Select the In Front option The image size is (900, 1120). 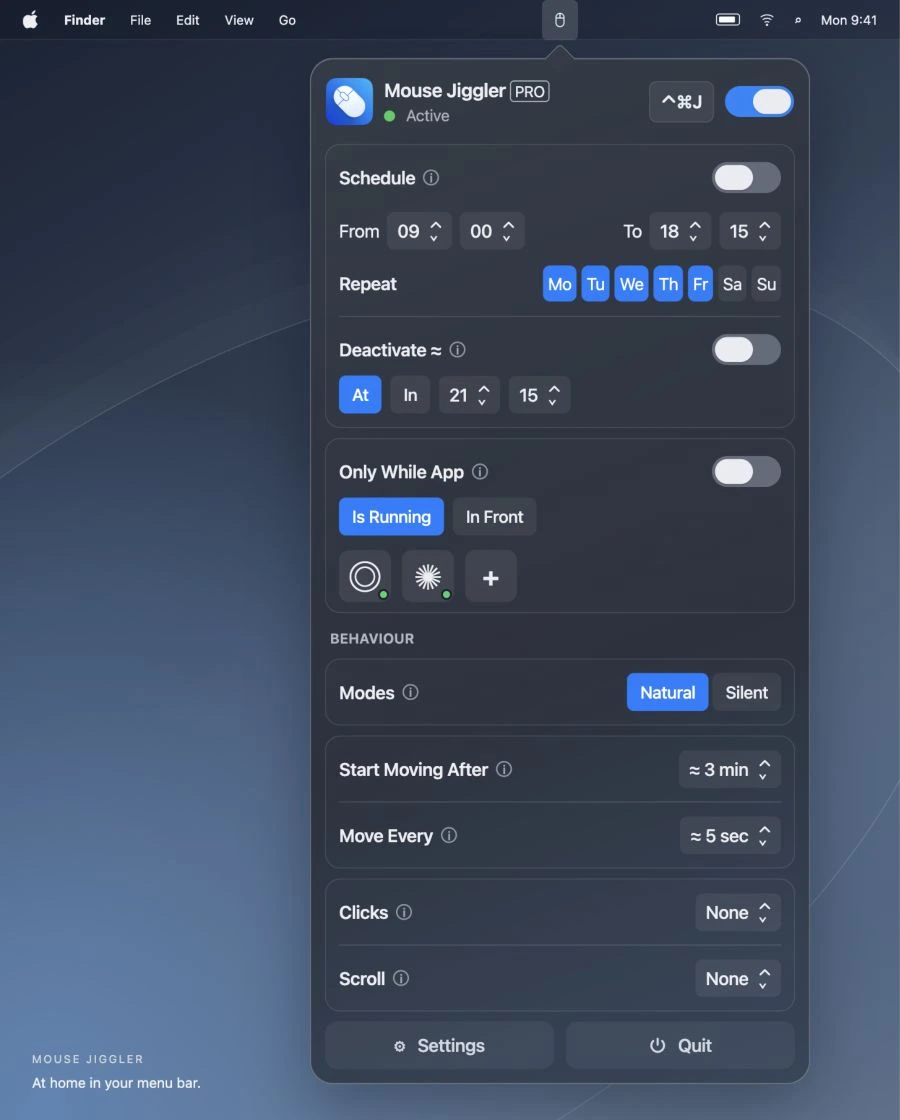(494, 516)
